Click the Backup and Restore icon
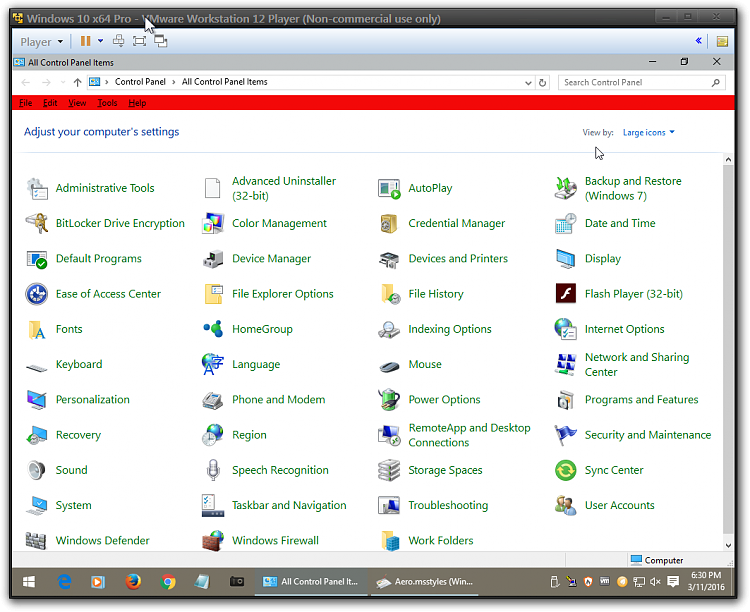Screen dimensions: 750x612 (x=565, y=189)
